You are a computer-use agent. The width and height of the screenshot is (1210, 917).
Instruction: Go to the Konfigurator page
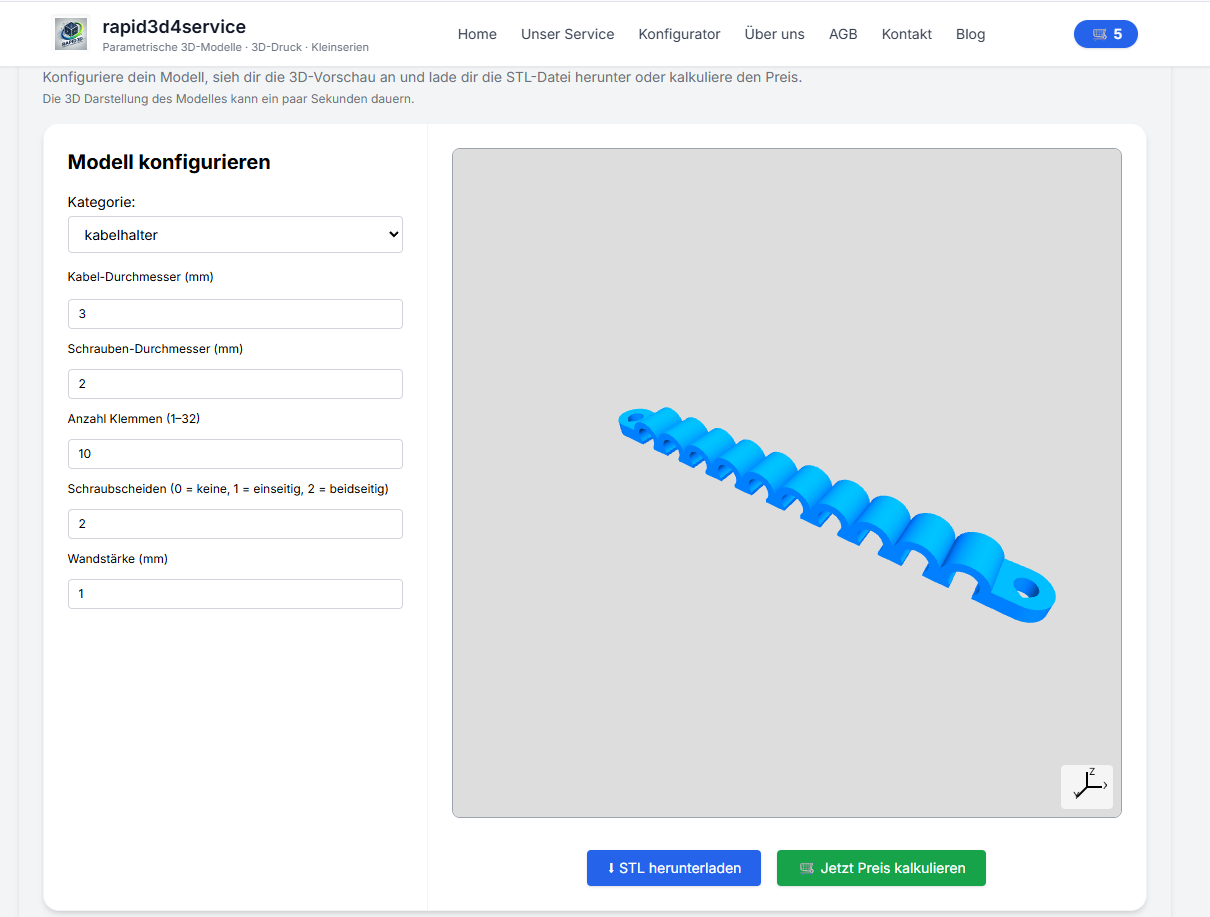[x=679, y=33]
